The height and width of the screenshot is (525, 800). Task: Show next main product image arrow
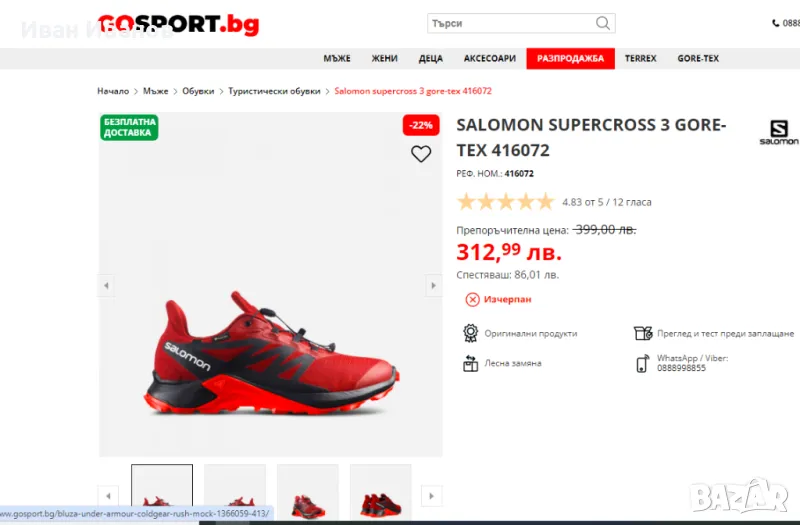click(x=433, y=285)
